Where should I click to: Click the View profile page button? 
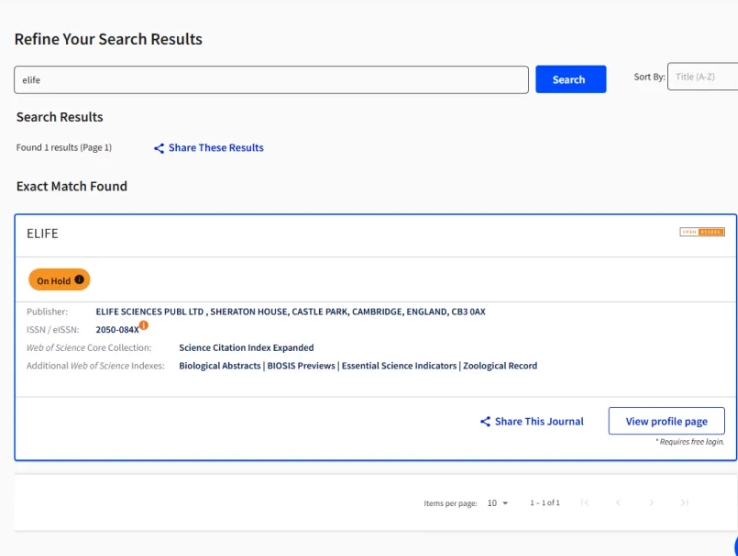coord(666,421)
